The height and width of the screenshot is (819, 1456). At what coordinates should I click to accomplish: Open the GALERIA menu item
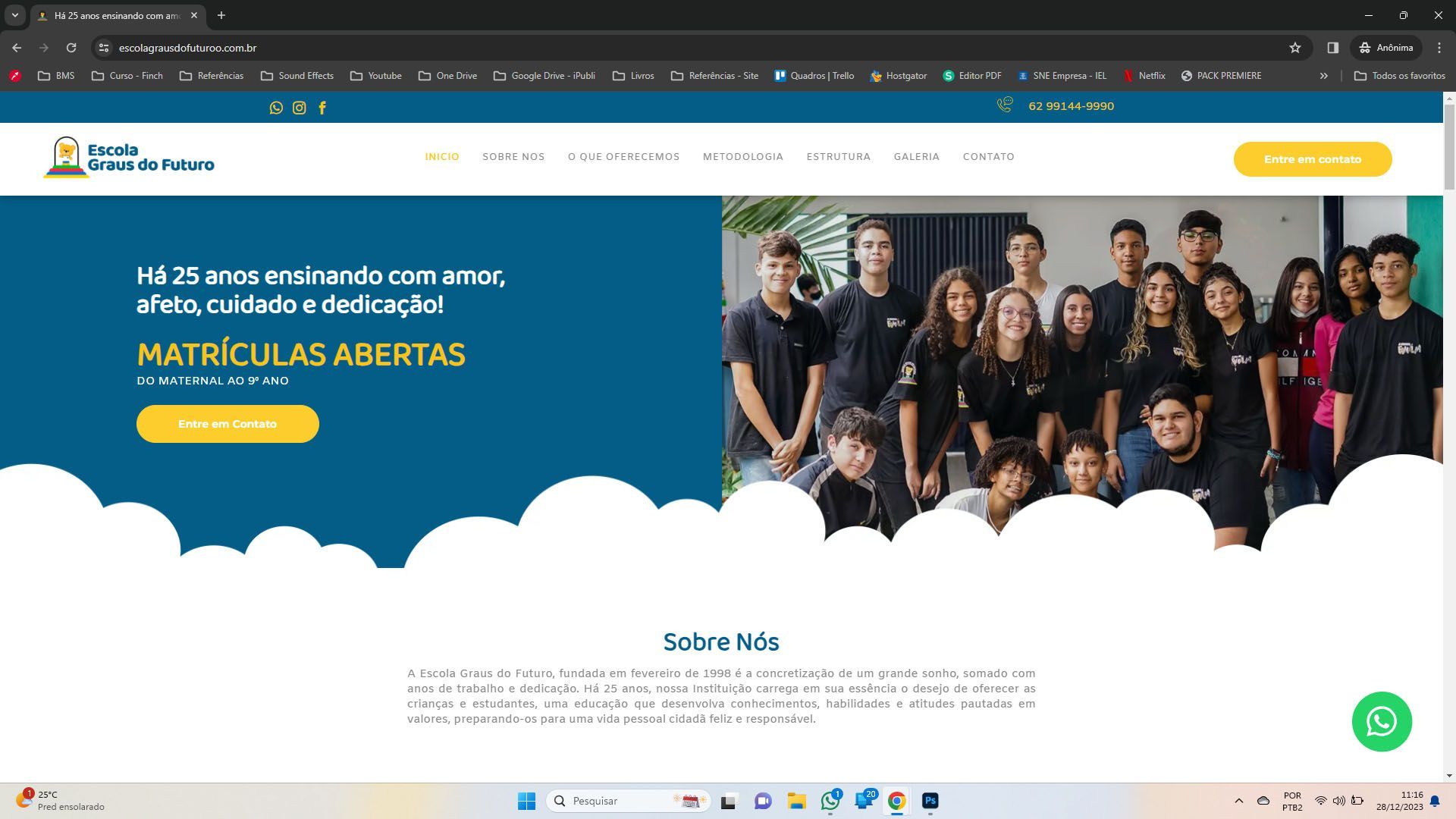coord(916,157)
